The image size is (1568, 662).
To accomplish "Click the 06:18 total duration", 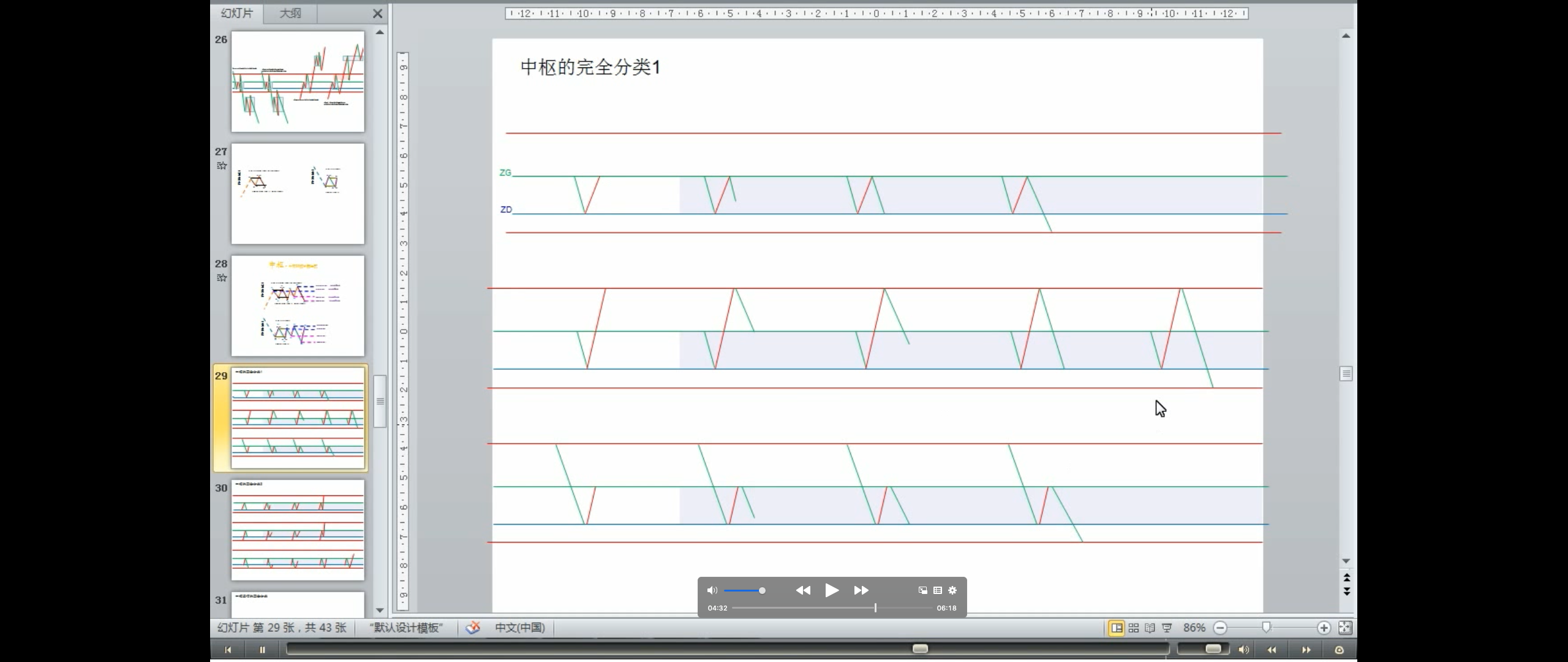I will pos(946,608).
